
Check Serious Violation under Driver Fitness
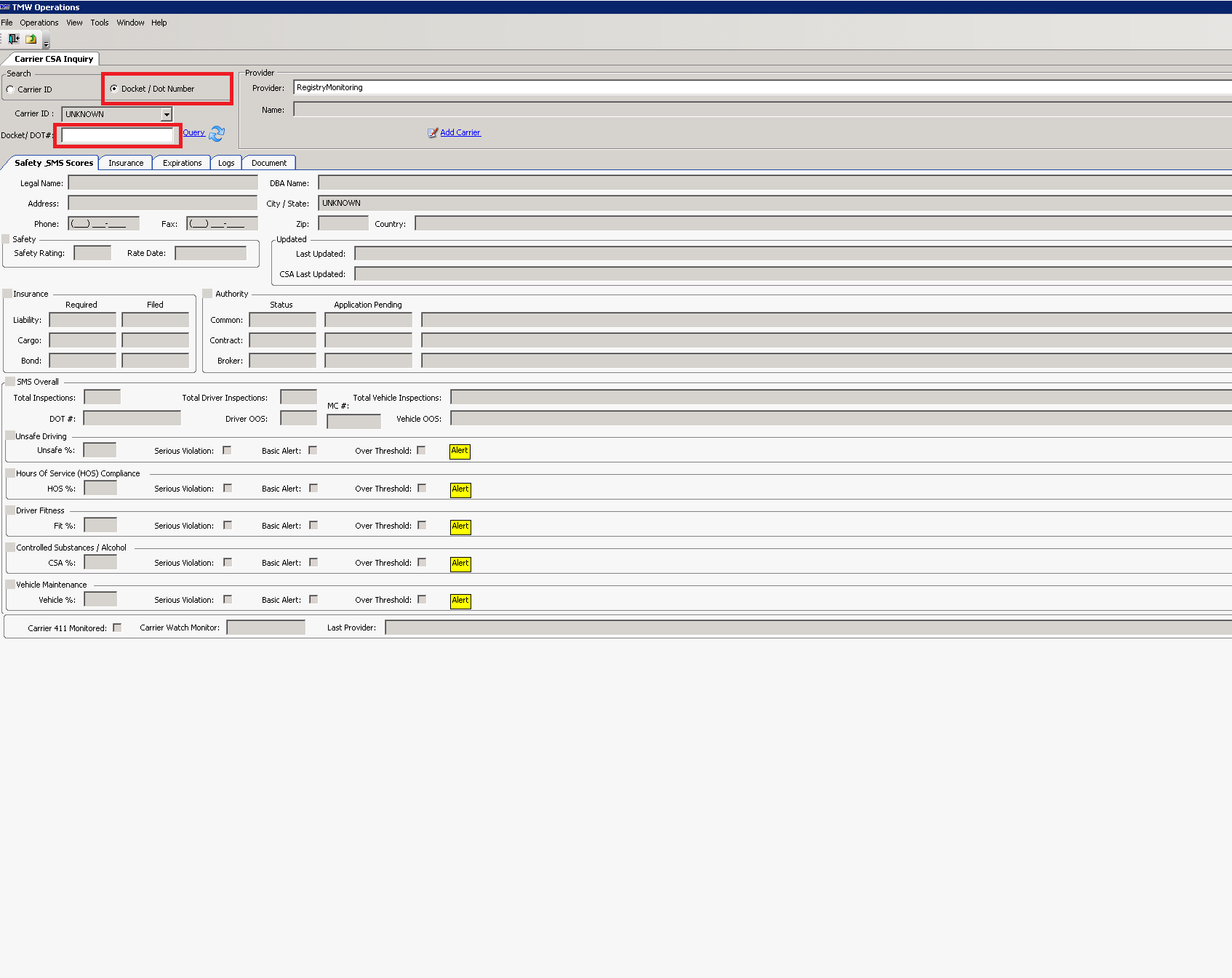point(227,525)
